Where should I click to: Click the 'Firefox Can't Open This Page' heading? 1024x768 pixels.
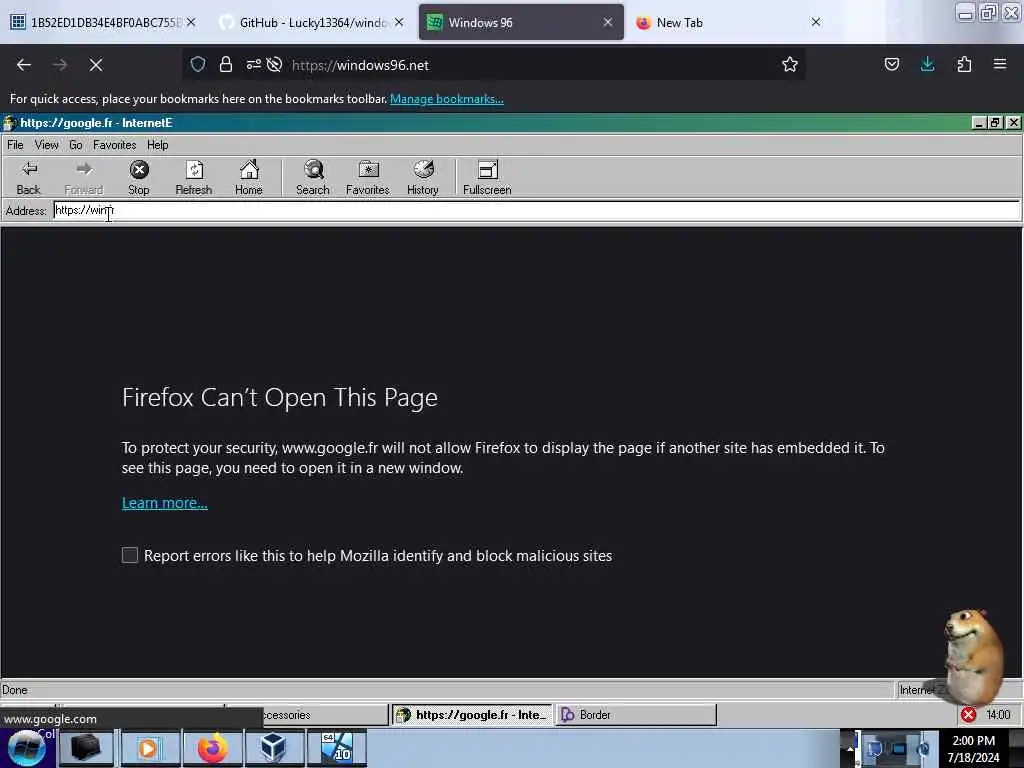[x=280, y=397]
